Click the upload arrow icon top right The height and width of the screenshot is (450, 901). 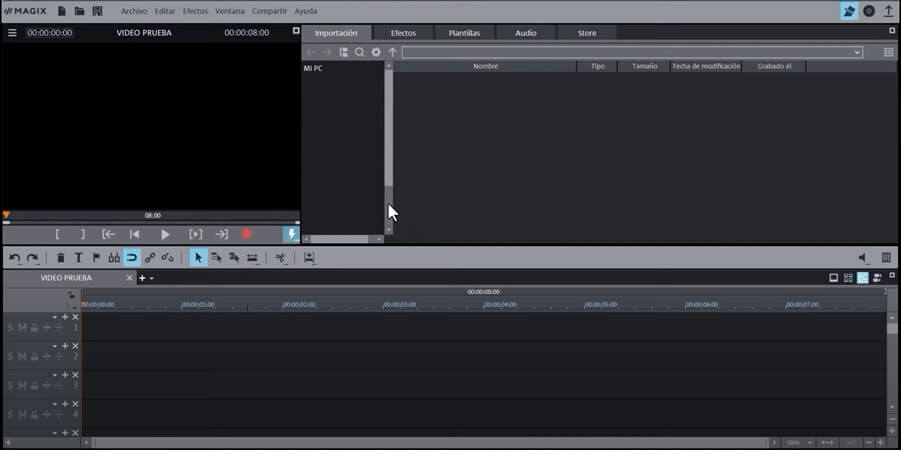[x=888, y=11]
